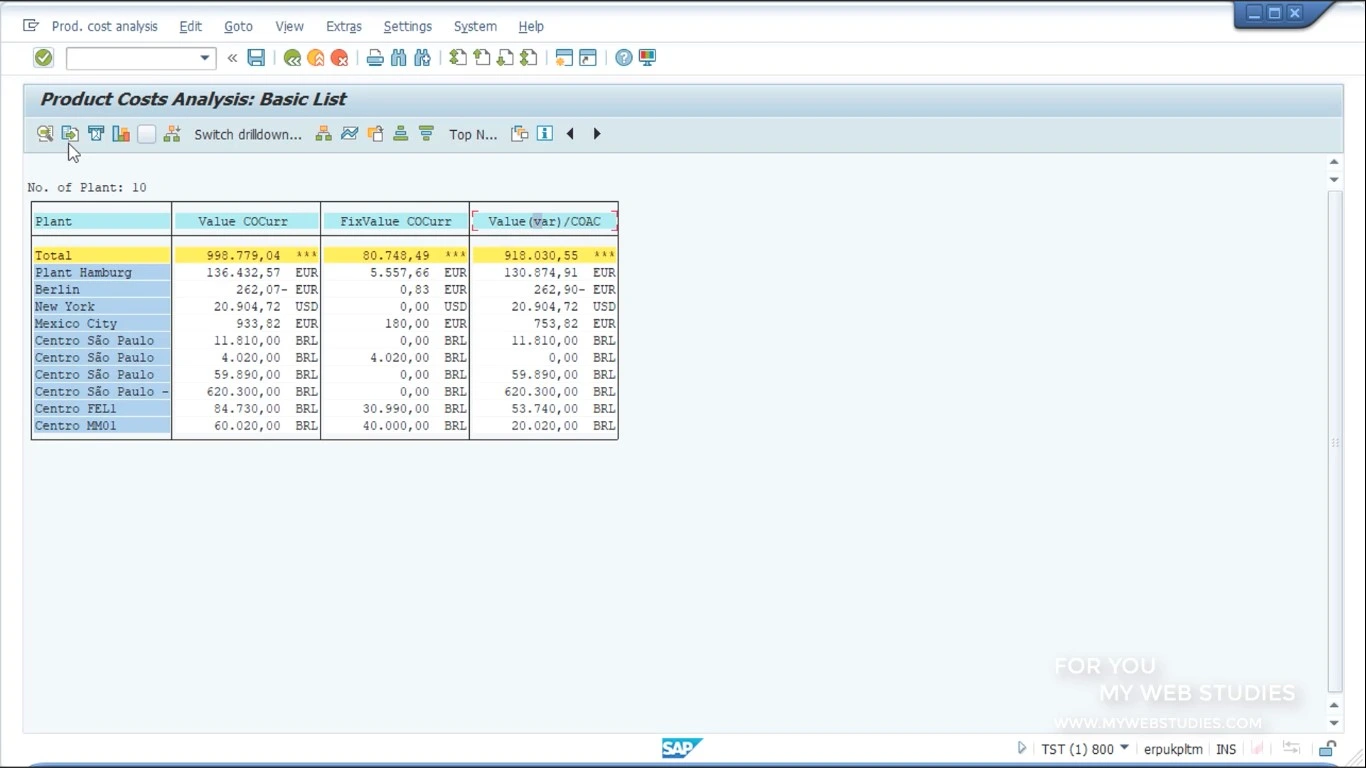Click the Save diskette icon
Viewport: 1366px width, 768px height.
[256, 58]
